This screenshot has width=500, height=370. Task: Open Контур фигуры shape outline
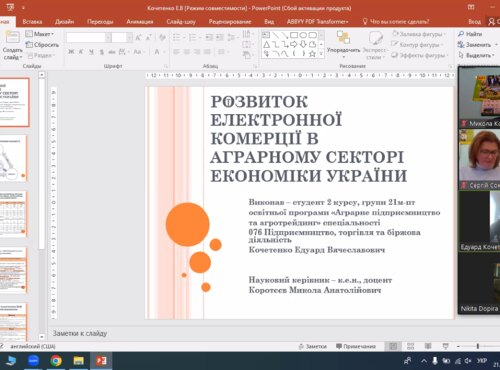coord(417,44)
